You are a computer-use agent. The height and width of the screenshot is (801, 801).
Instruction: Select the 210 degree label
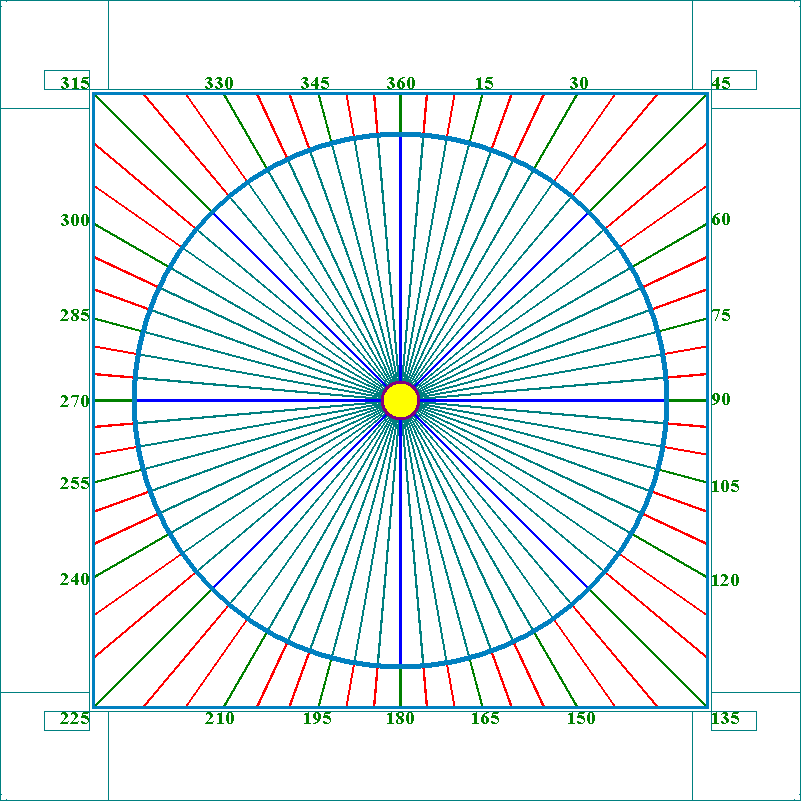[220, 718]
